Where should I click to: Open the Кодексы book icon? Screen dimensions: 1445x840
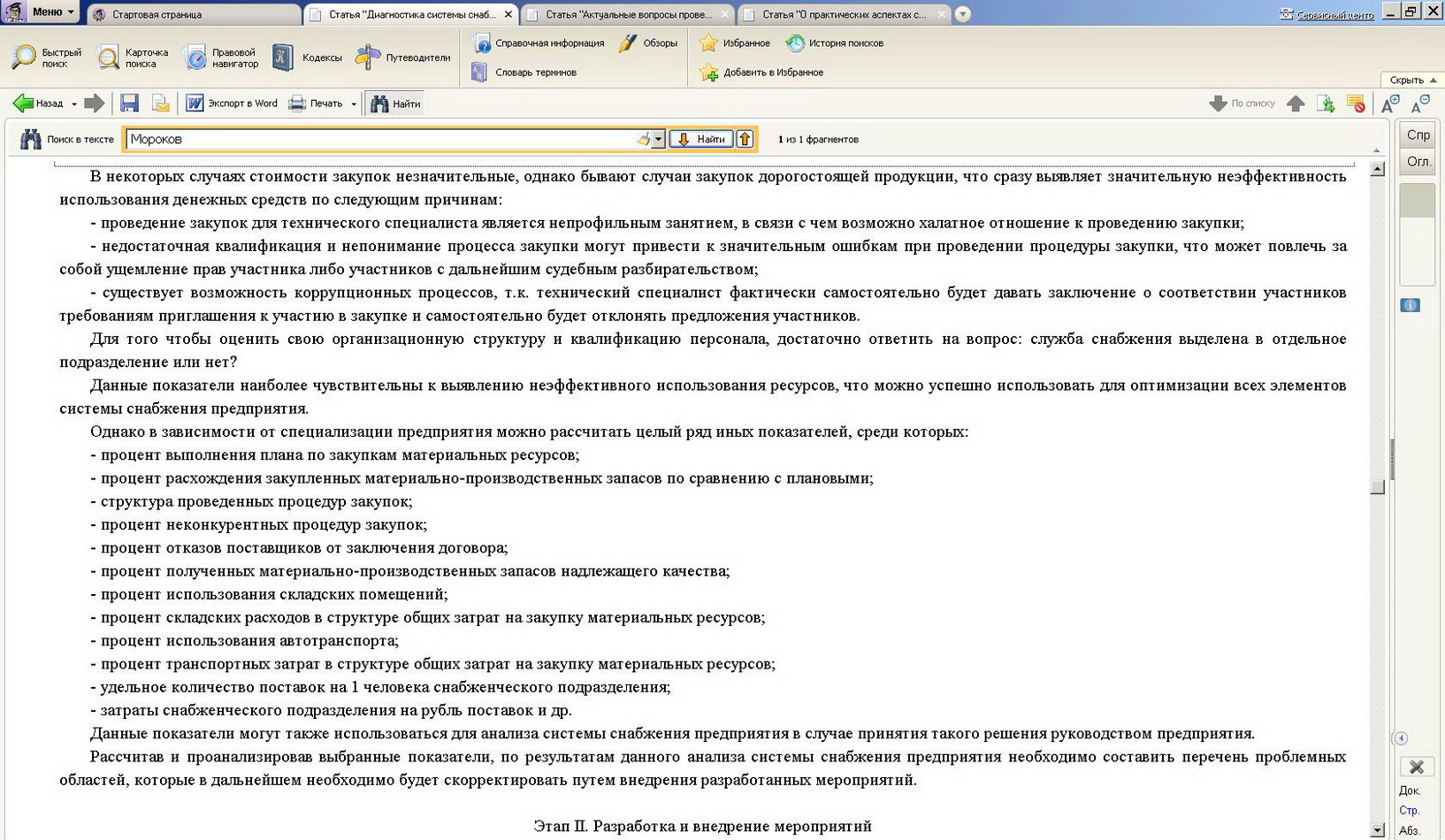pyautogui.click(x=283, y=57)
